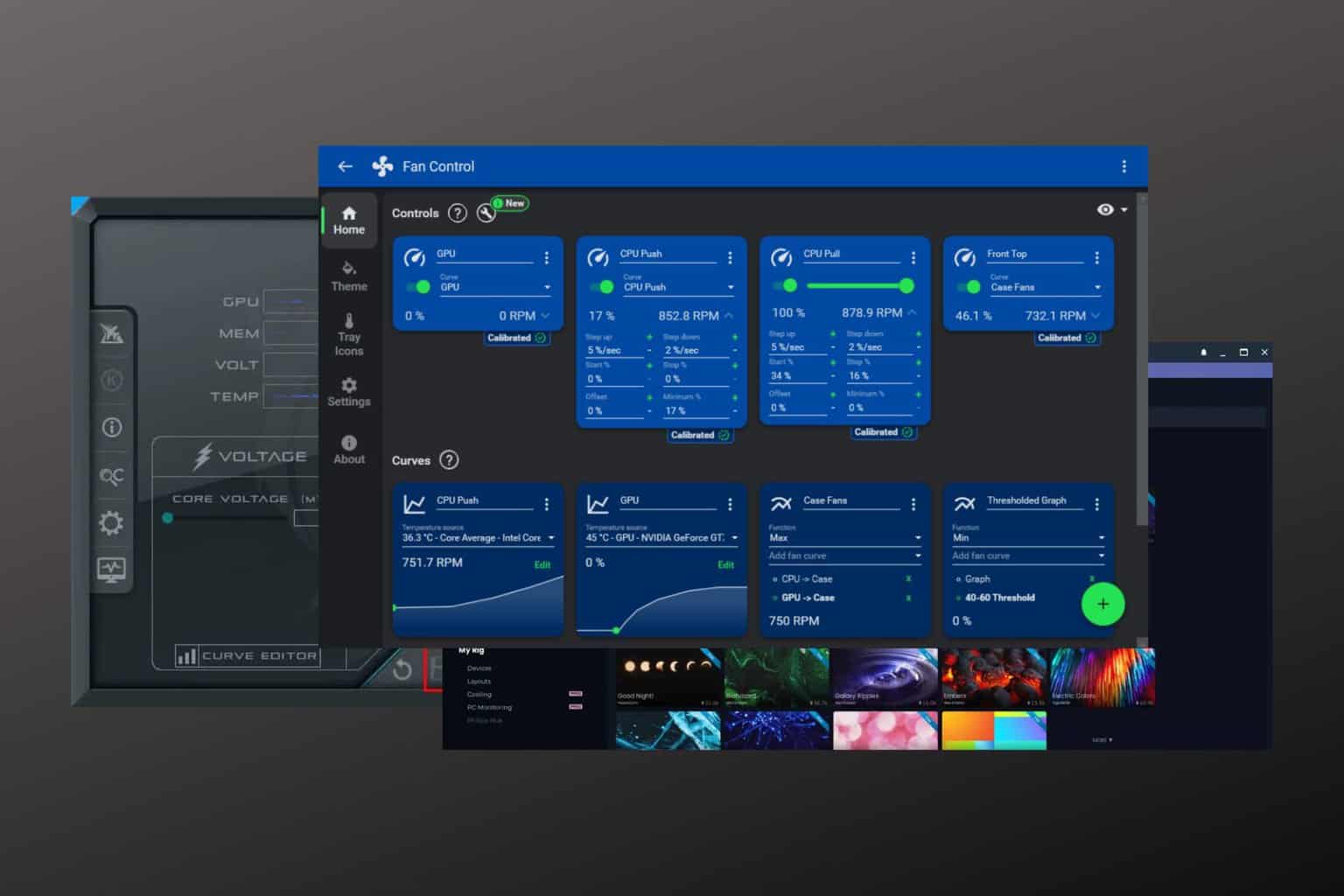Click the OC scanner icon in overclocking sidebar
Image resolution: width=1344 pixels, height=896 pixels.
(111, 476)
